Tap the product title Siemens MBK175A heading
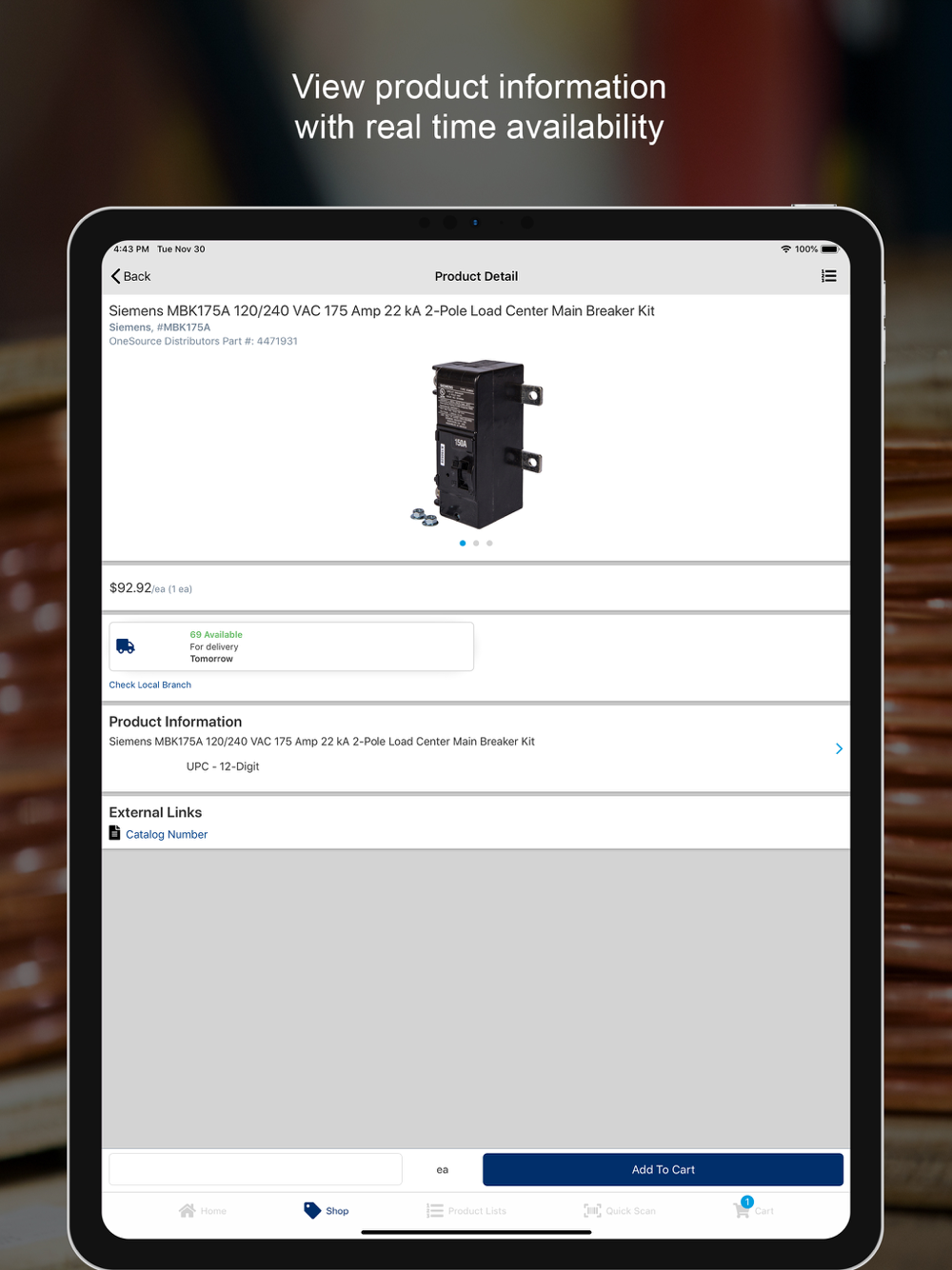952x1270 pixels. (x=382, y=310)
